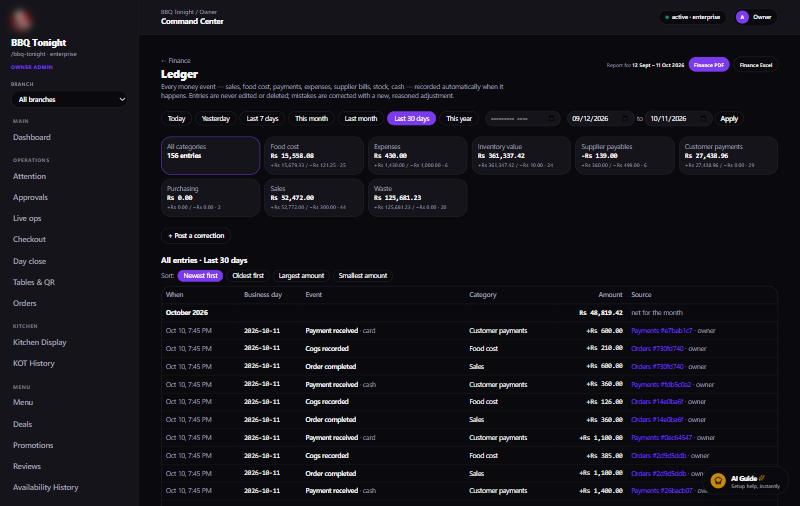This screenshot has width=800, height=506.
Task: Open Orders in the sidebar
Action: click(x=24, y=303)
